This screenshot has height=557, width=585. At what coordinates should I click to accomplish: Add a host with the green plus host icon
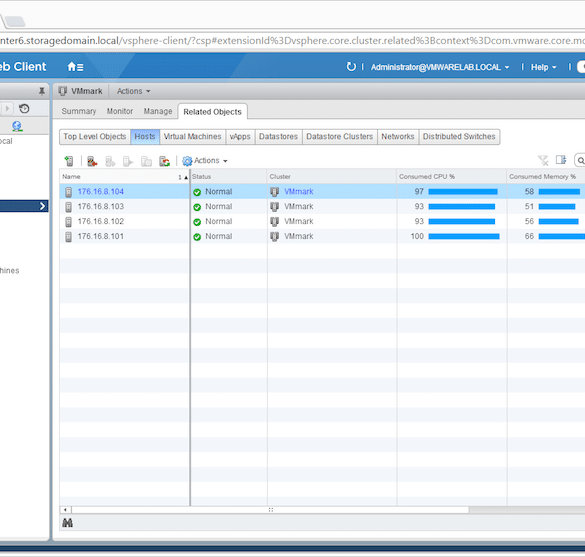pyautogui.click(x=69, y=161)
